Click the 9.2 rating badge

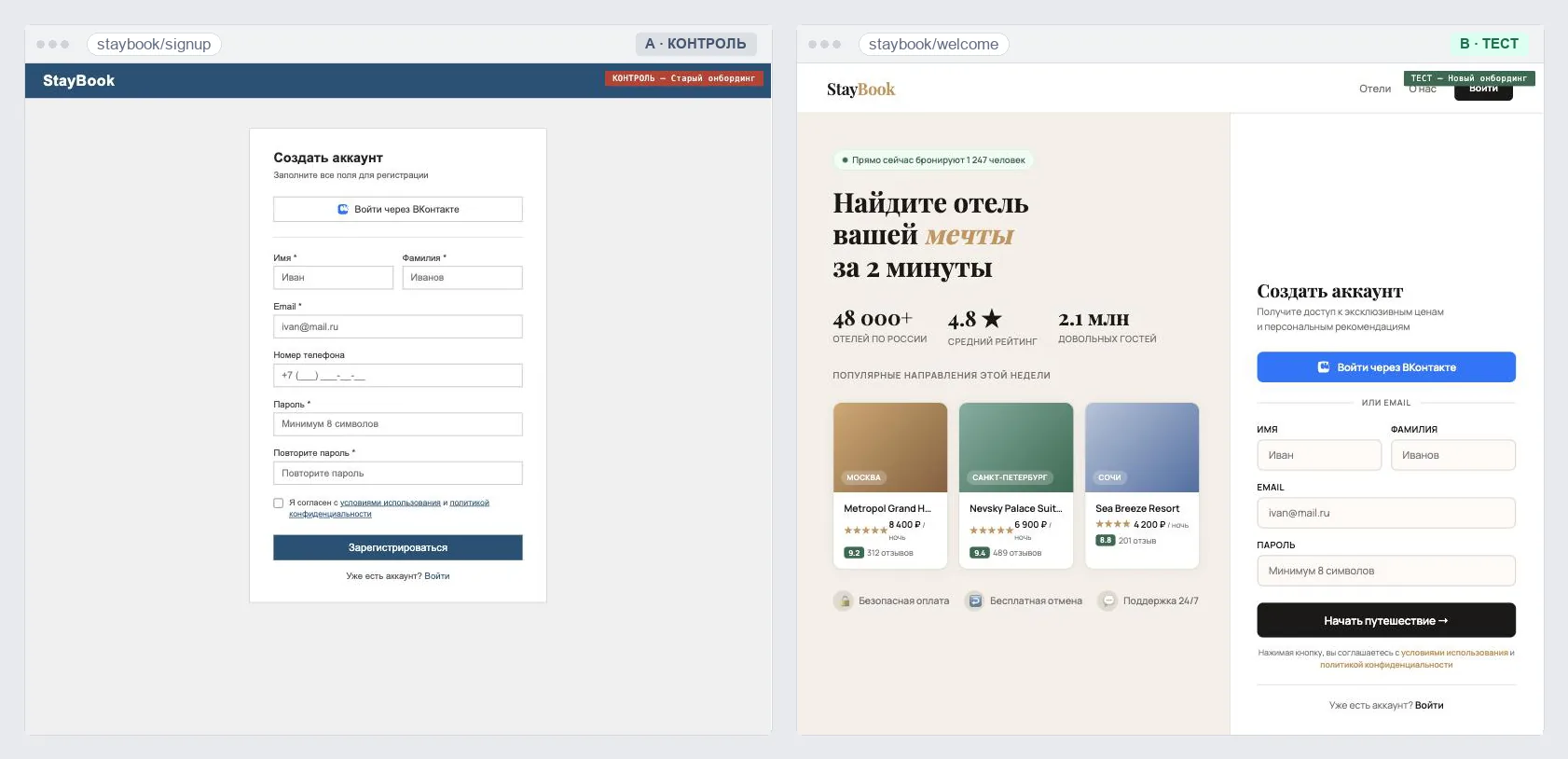tap(854, 553)
